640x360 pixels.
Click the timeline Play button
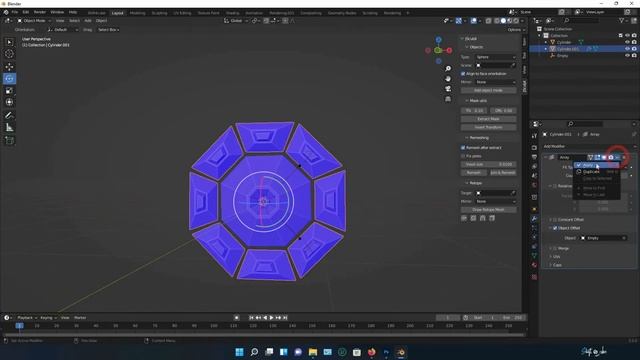click(271, 318)
